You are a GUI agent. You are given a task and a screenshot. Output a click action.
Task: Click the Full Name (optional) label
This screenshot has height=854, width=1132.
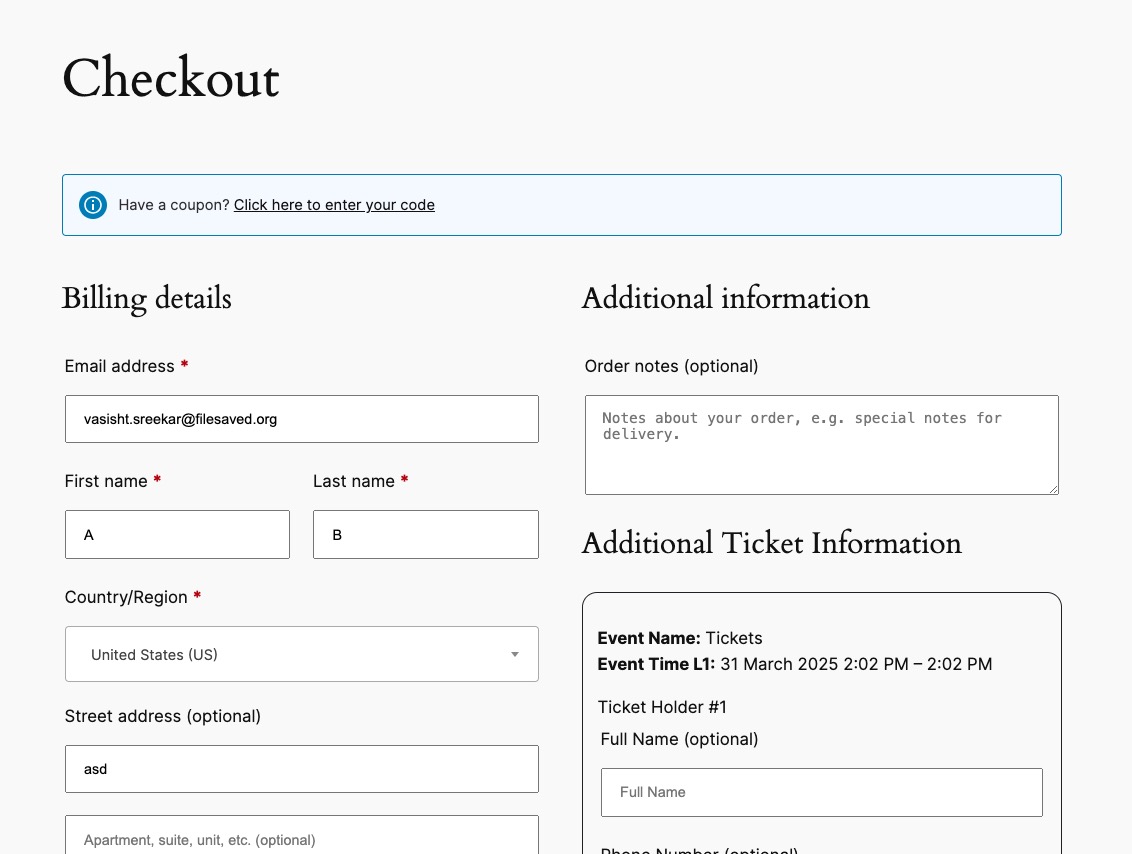[679, 739]
